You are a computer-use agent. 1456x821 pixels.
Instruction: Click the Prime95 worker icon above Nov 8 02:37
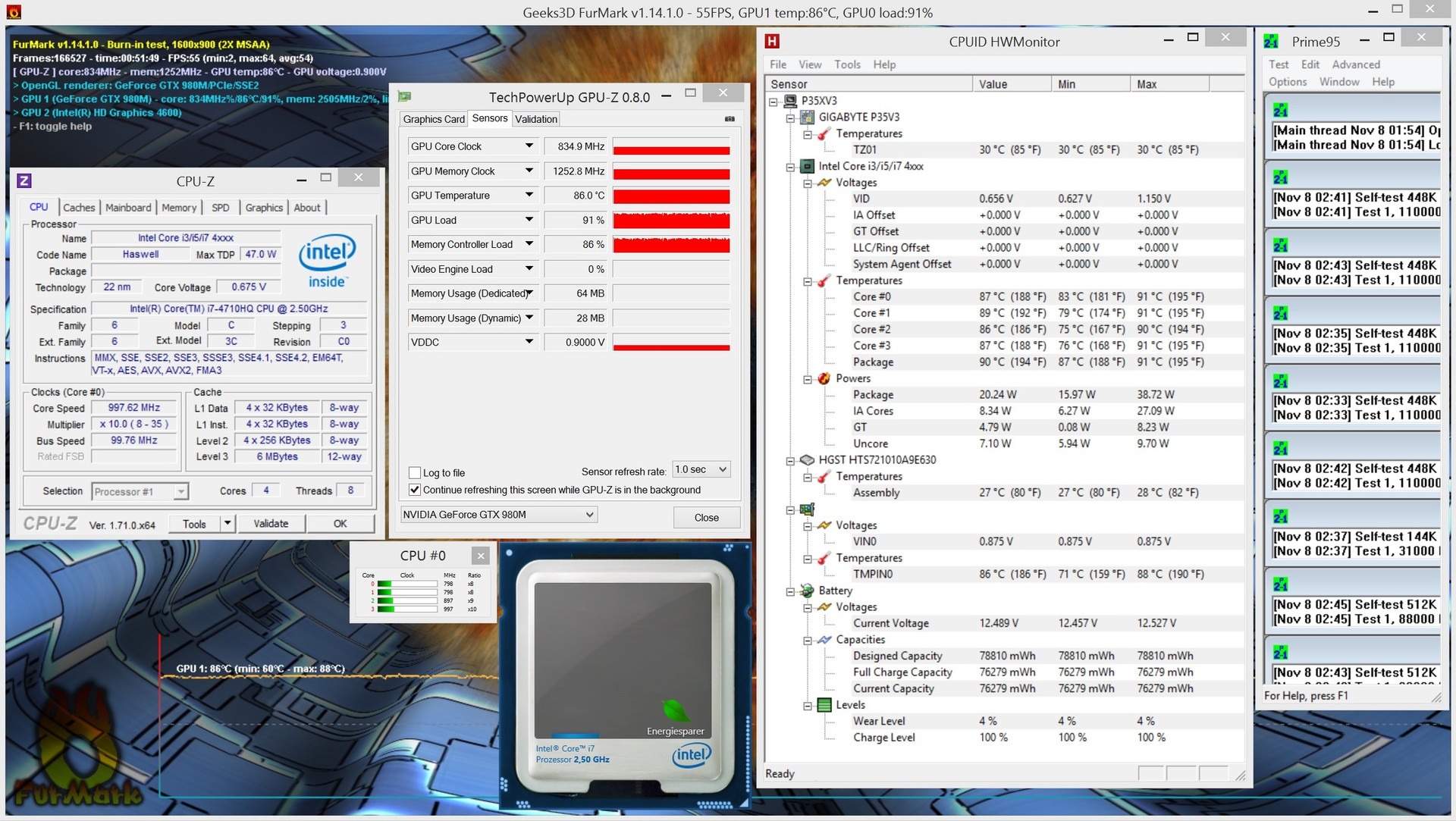tap(1280, 516)
